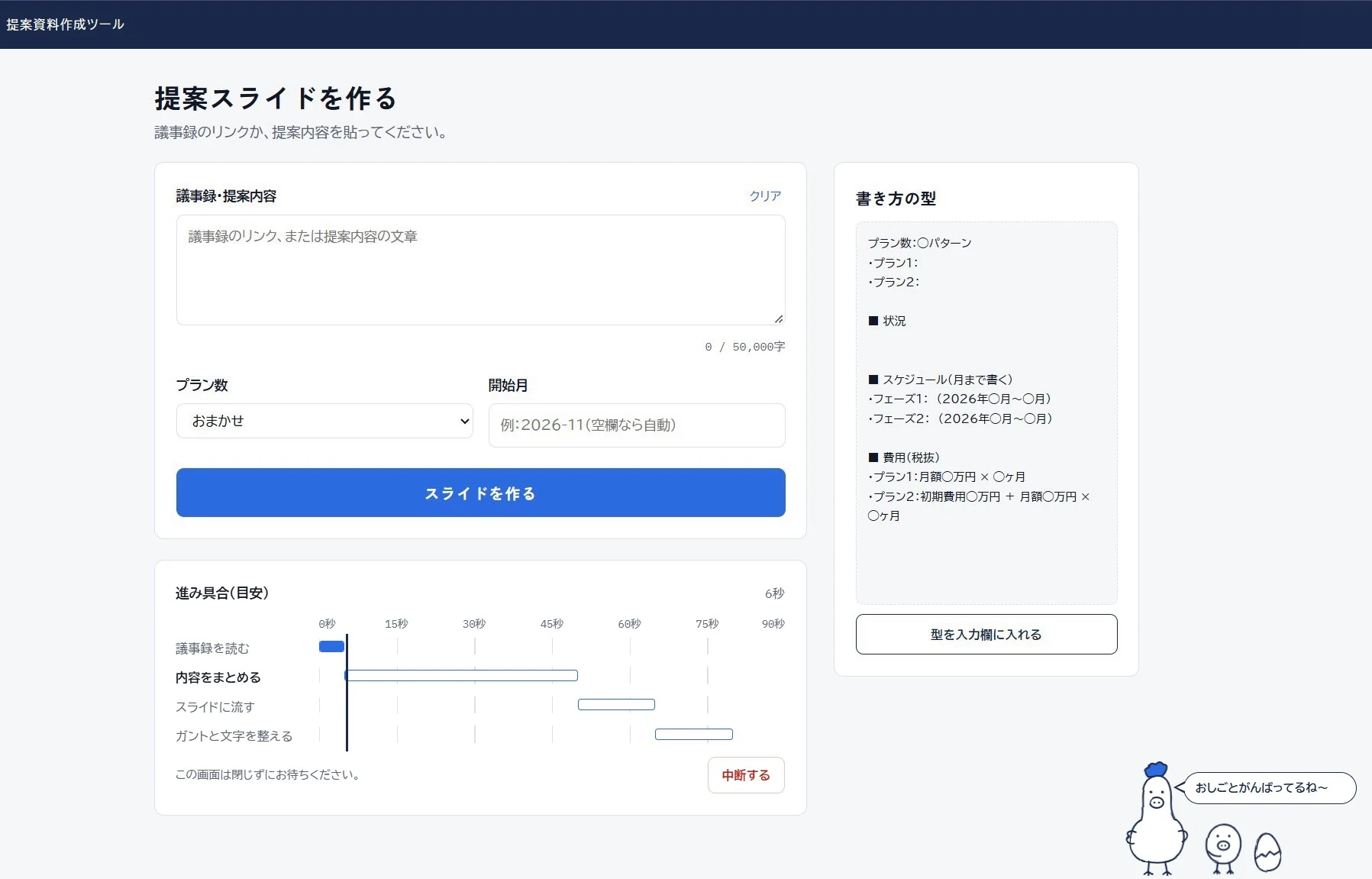This screenshot has width=1372, height=879.
Task: Click the ■ スケジュール(月まで書く) line
Action: (x=941, y=380)
